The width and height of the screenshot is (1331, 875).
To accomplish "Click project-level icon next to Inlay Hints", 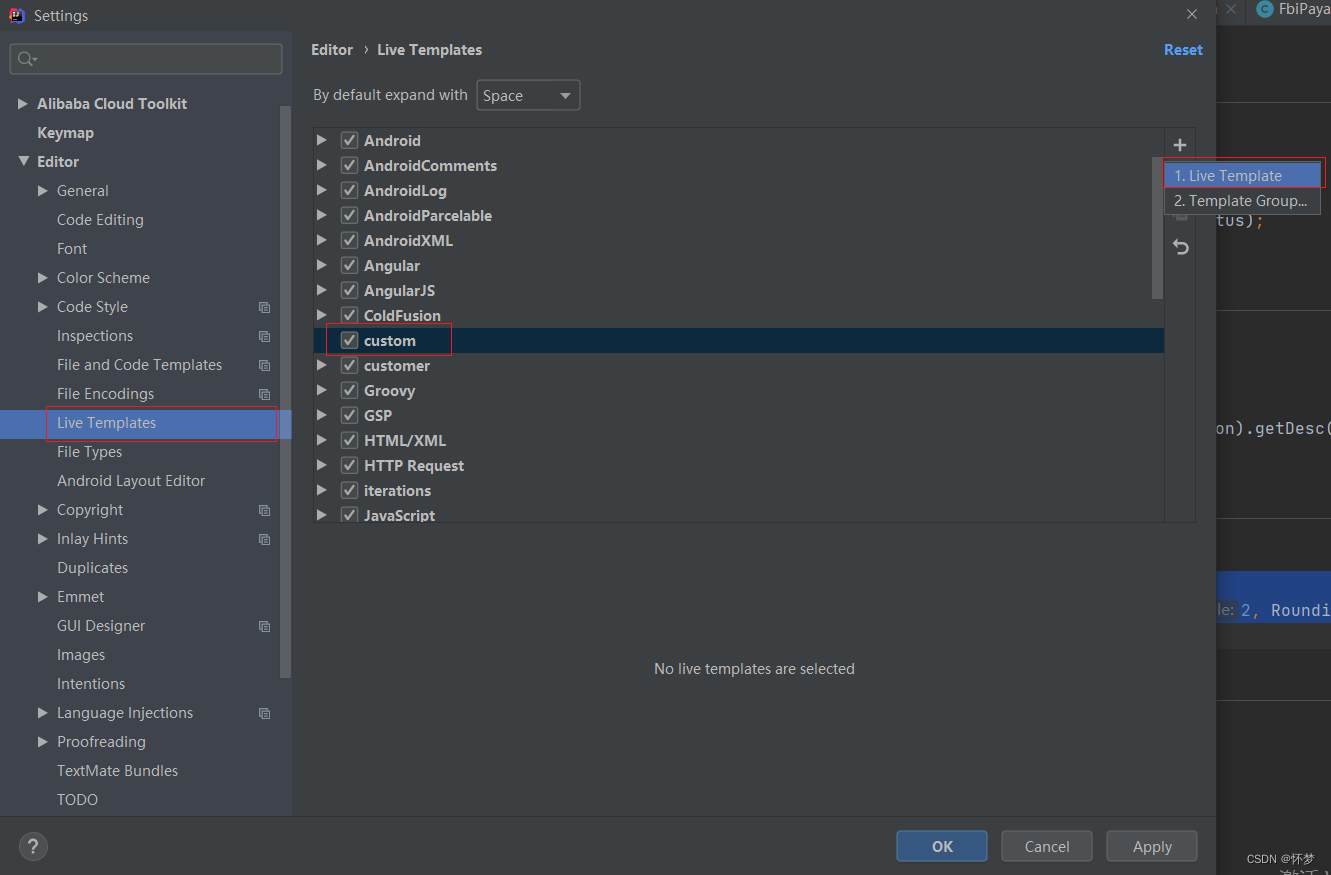I will 264,539.
